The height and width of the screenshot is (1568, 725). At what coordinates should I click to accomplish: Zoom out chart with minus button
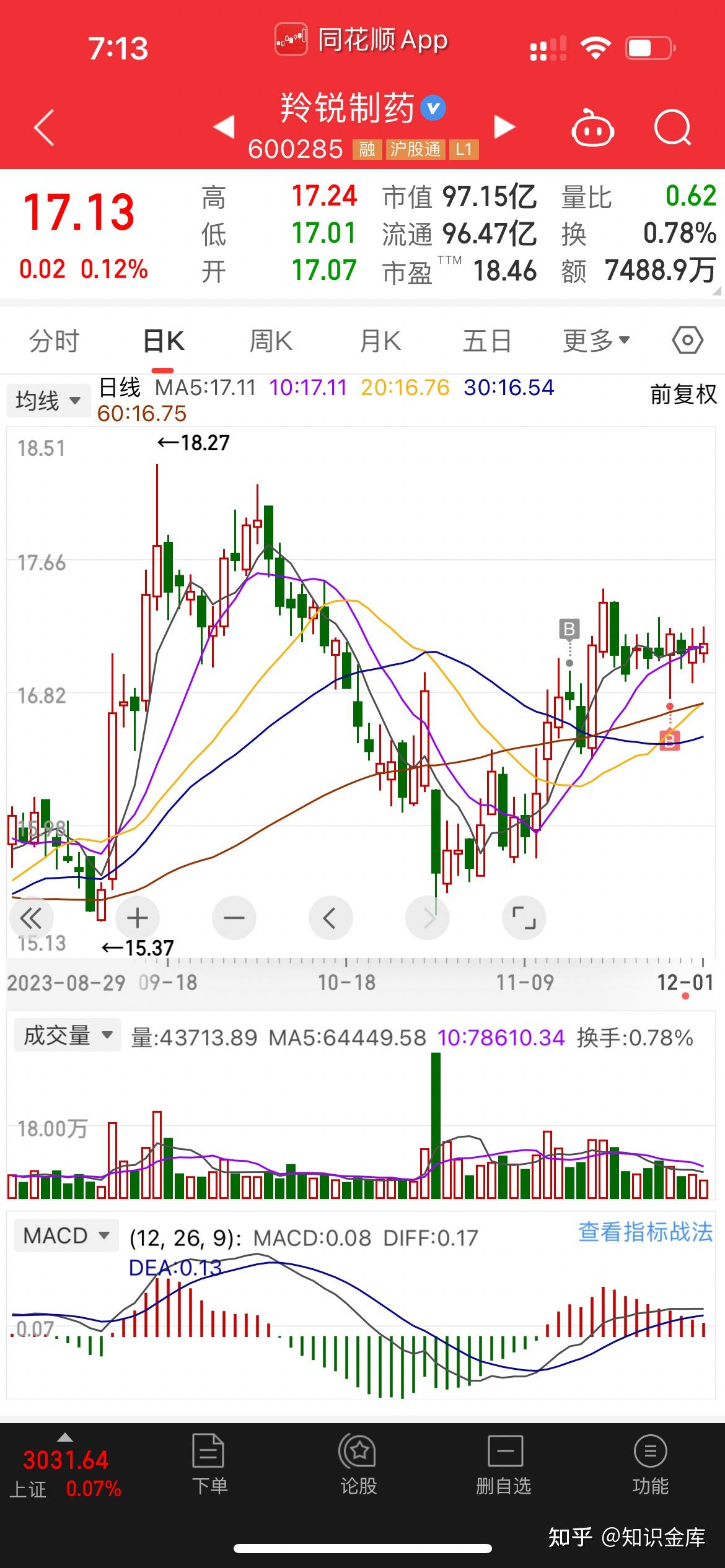point(234,918)
